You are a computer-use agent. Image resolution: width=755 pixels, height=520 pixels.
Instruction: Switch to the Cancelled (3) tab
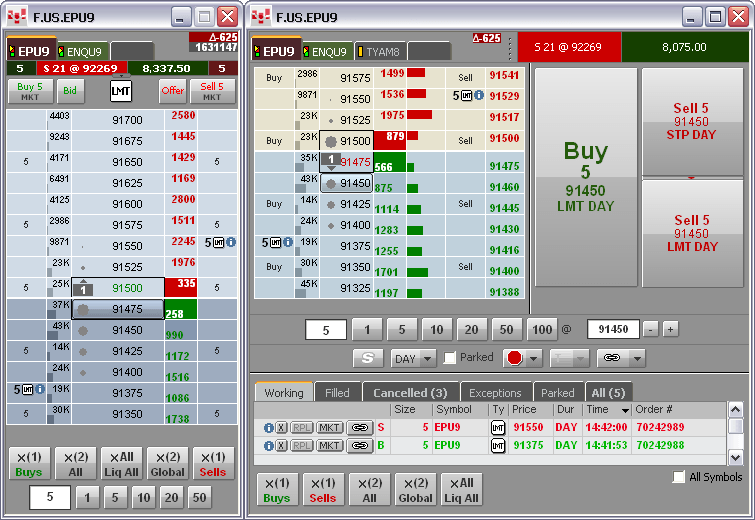click(x=410, y=393)
